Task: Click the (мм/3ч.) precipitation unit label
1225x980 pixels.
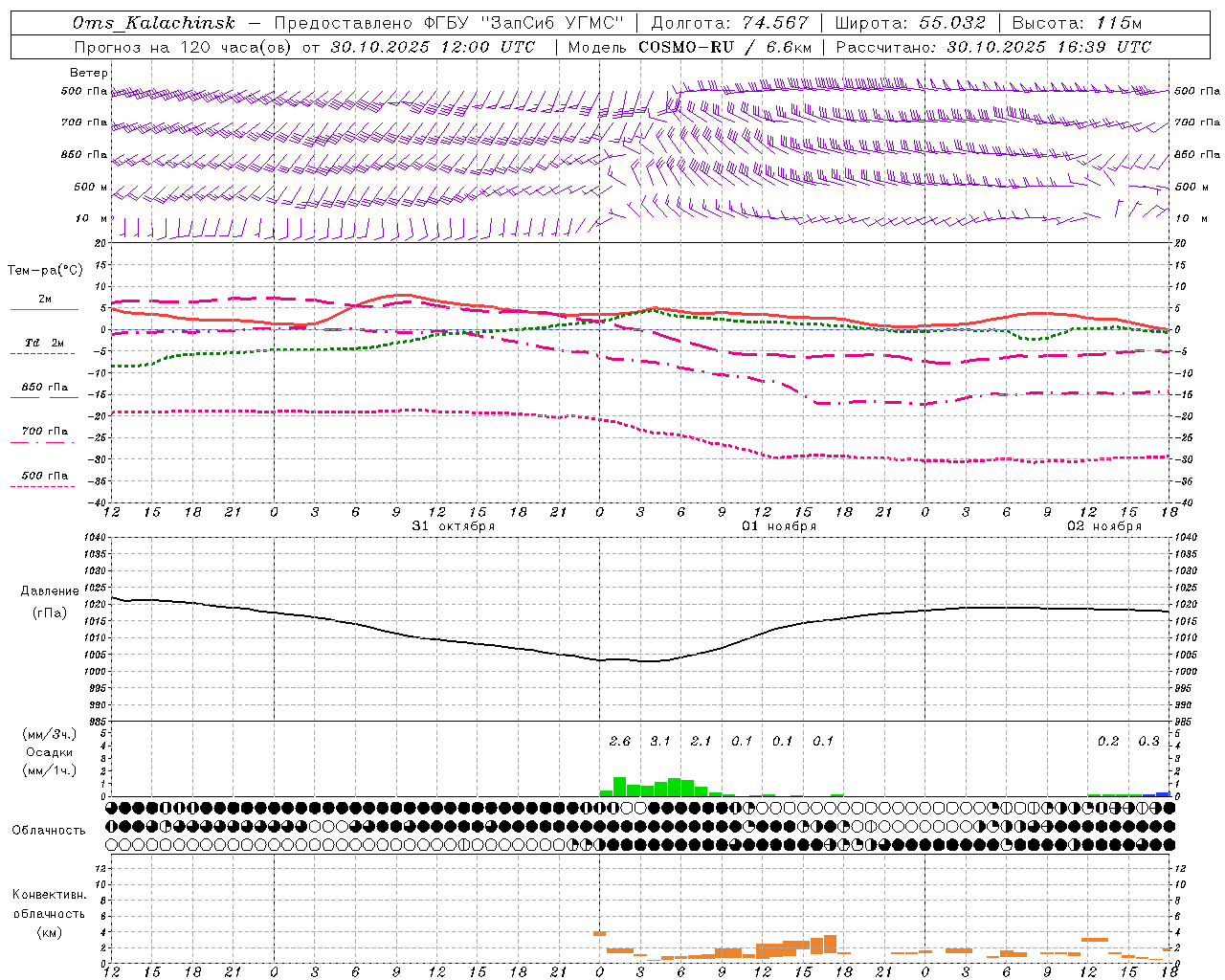Action: click(50, 734)
